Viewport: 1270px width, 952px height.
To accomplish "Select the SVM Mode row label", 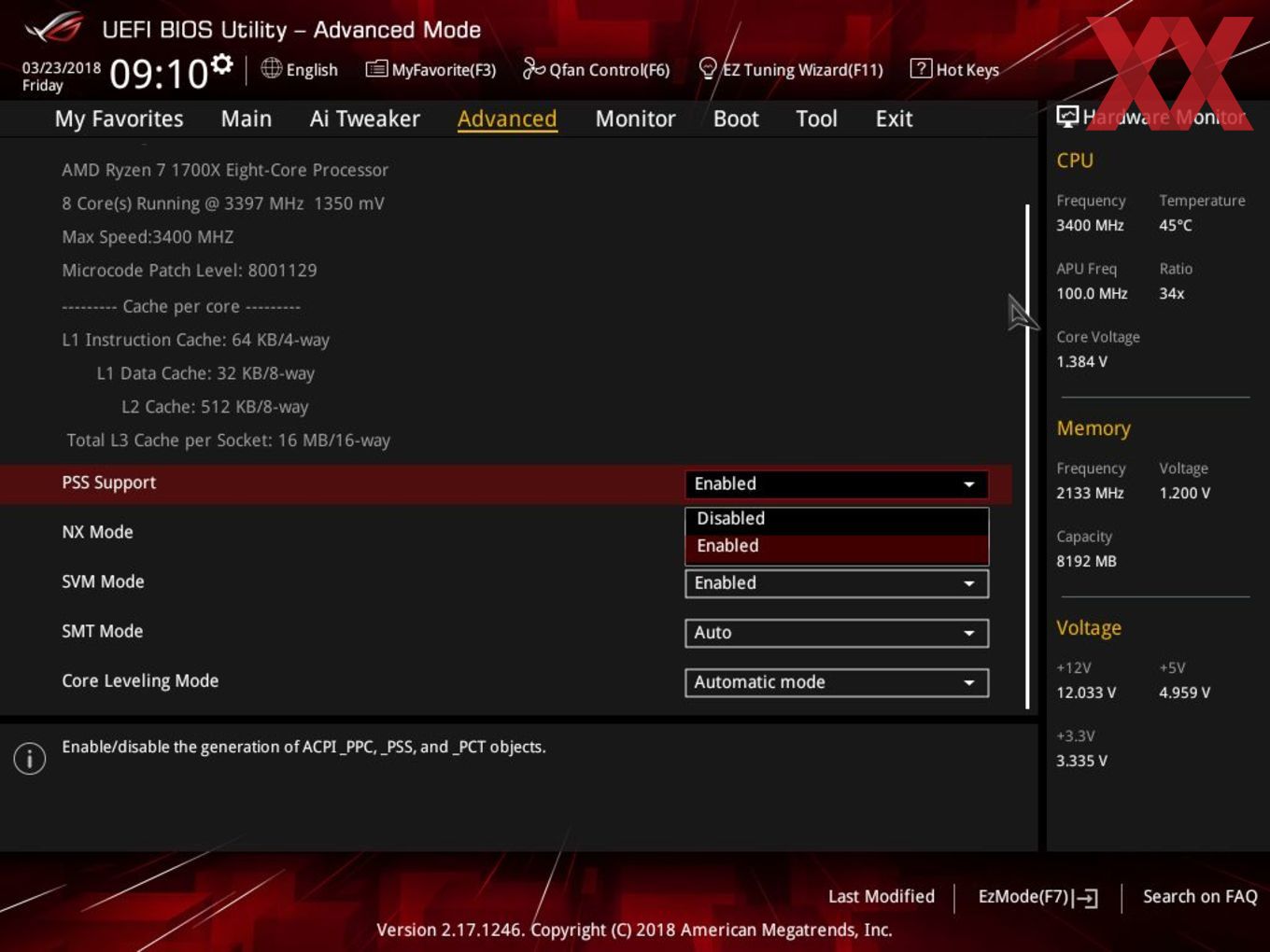I will click(x=103, y=581).
